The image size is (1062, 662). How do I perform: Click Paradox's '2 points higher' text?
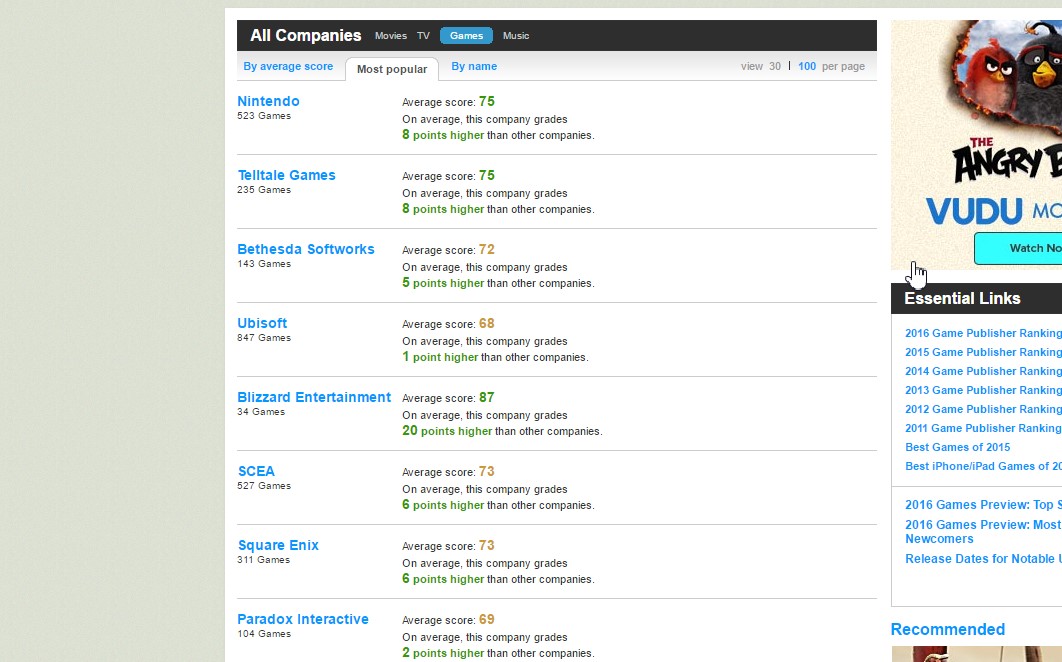click(x=443, y=653)
